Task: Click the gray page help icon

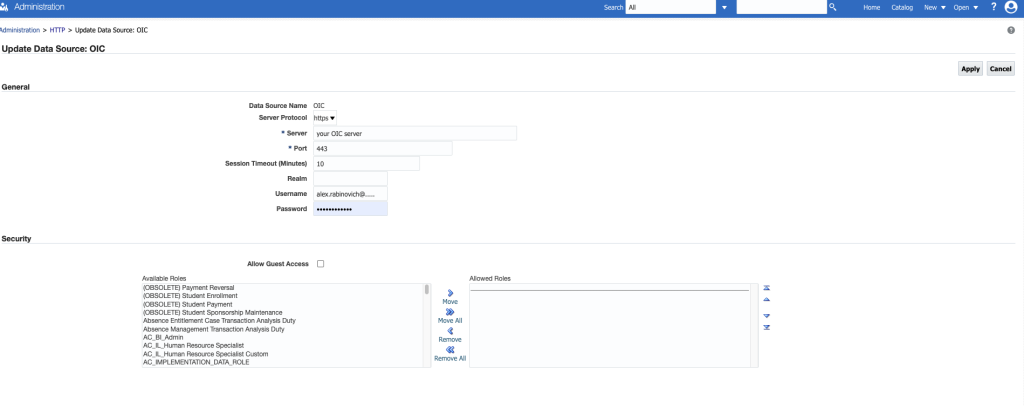Action: click(x=1011, y=30)
